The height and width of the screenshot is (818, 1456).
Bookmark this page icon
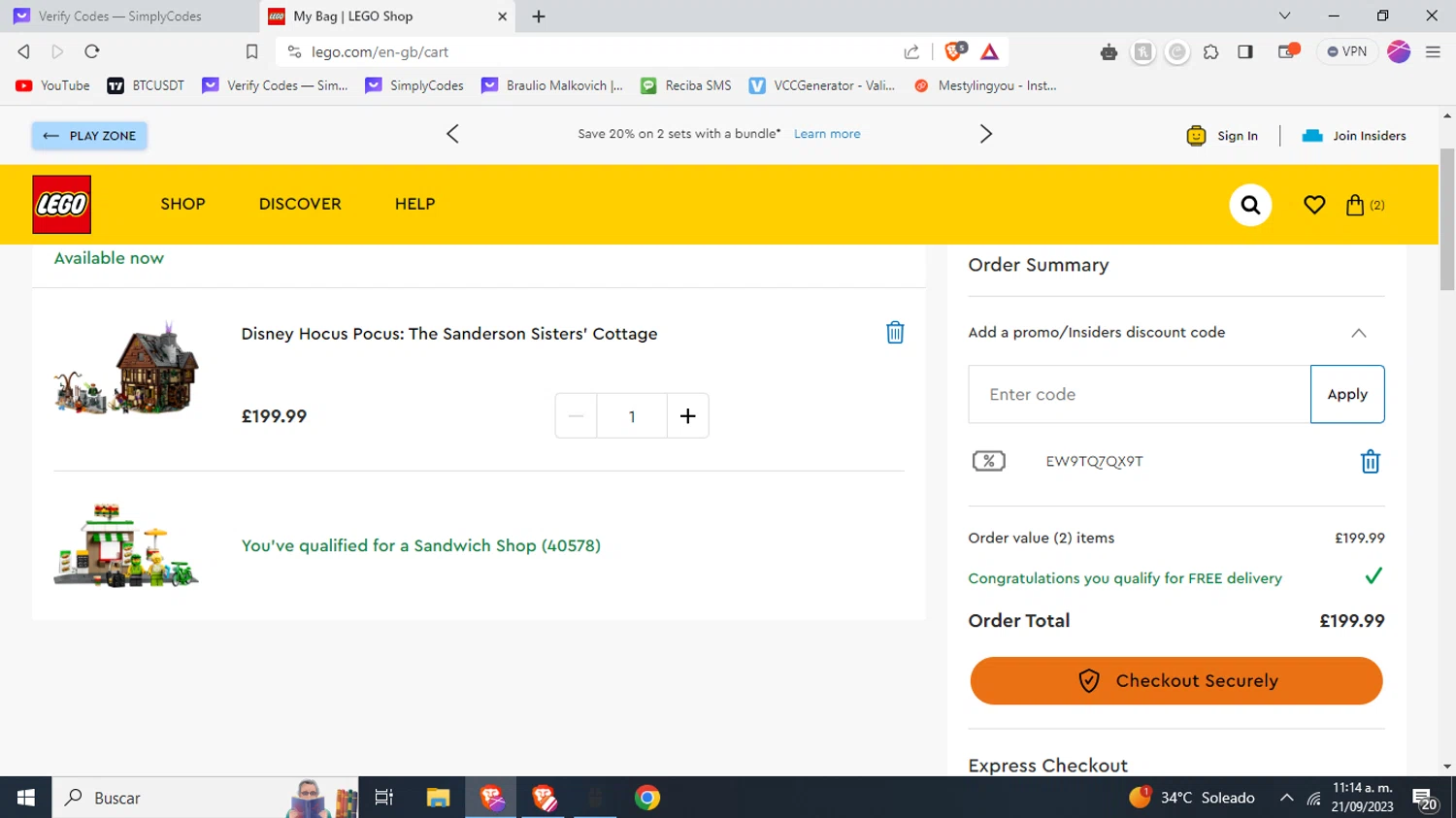click(251, 51)
